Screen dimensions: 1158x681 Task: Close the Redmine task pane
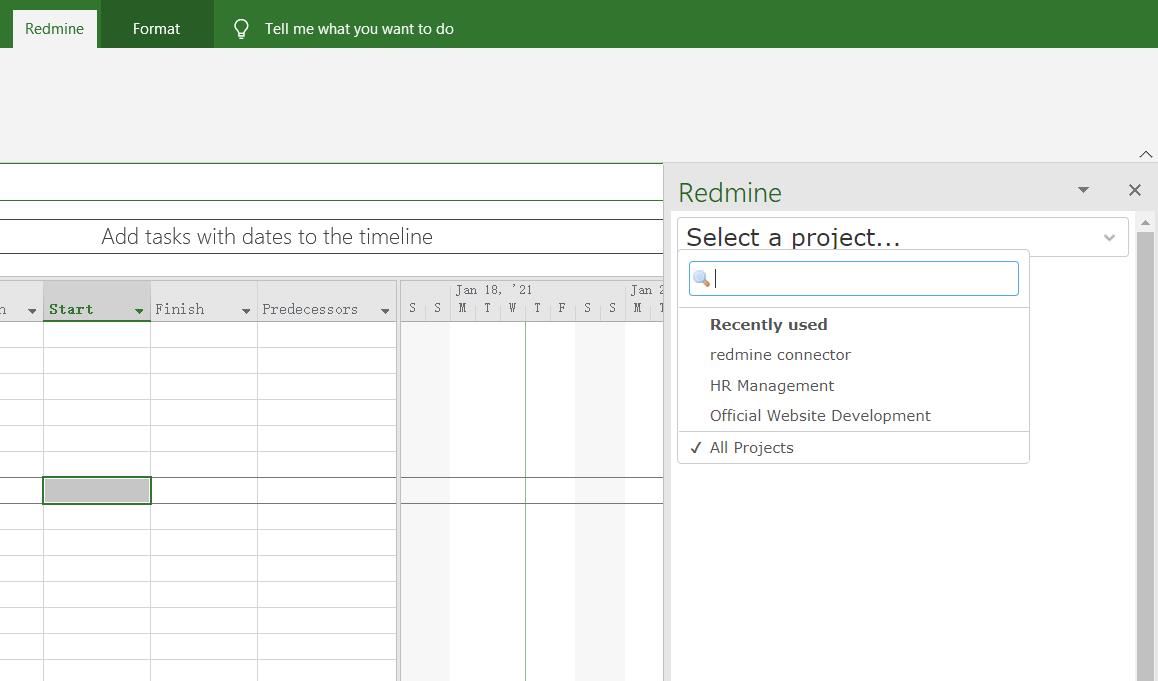[1135, 191]
